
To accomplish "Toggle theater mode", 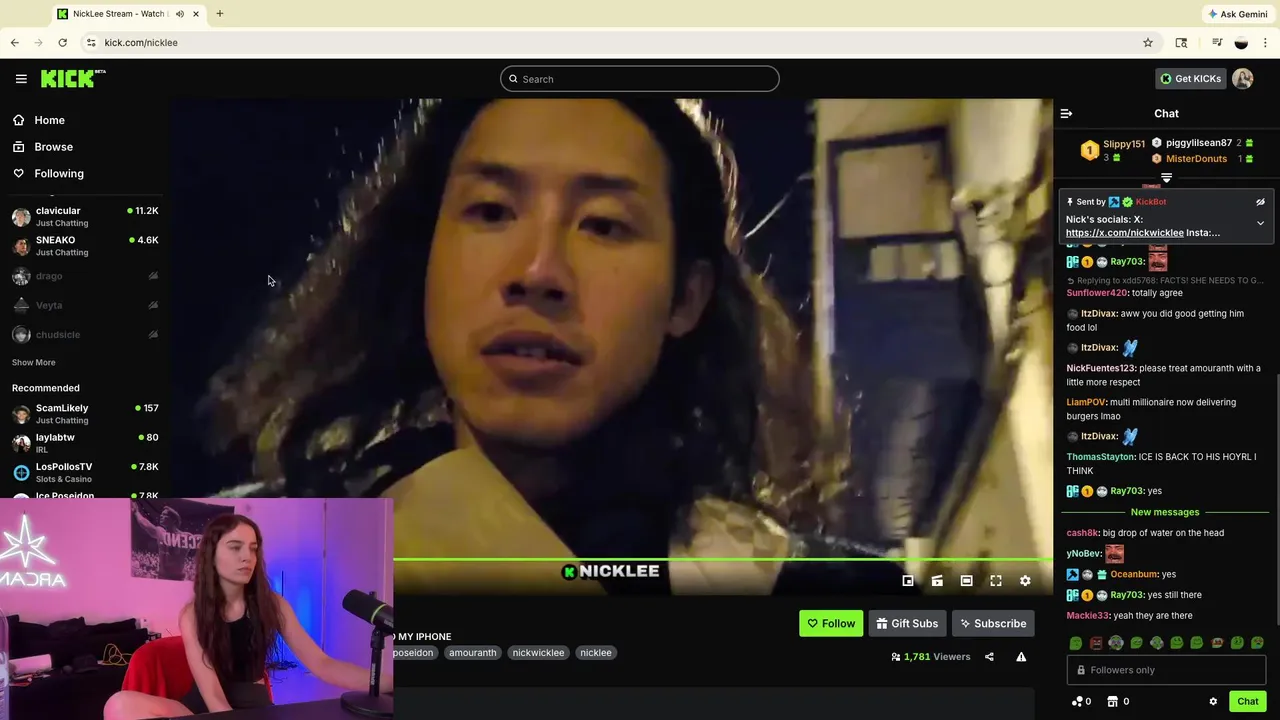I will click(966, 581).
